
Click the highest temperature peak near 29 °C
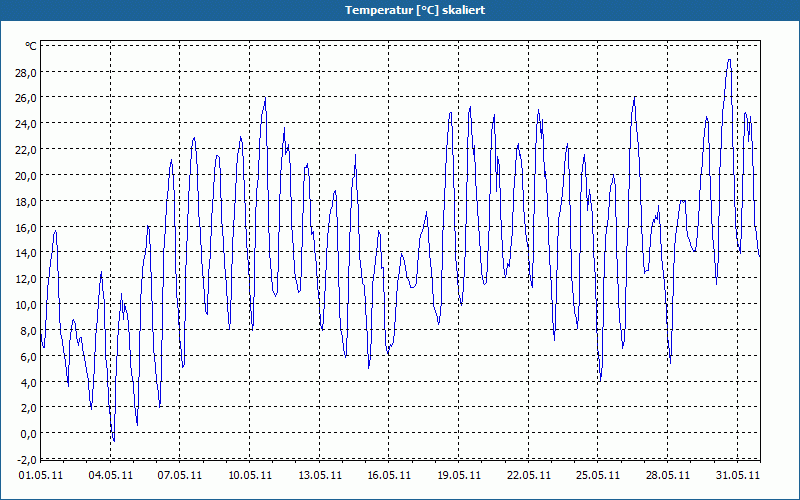tap(730, 60)
